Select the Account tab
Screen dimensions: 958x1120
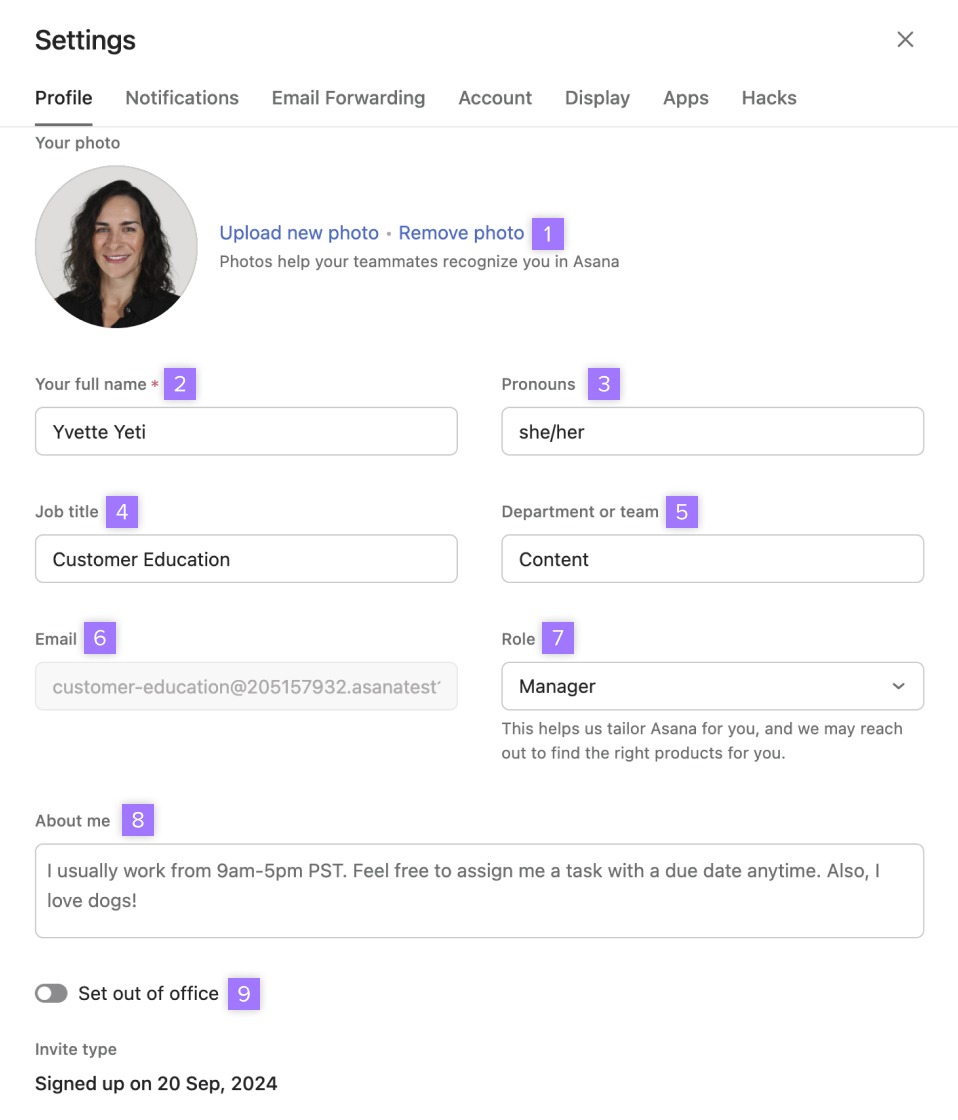click(495, 97)
